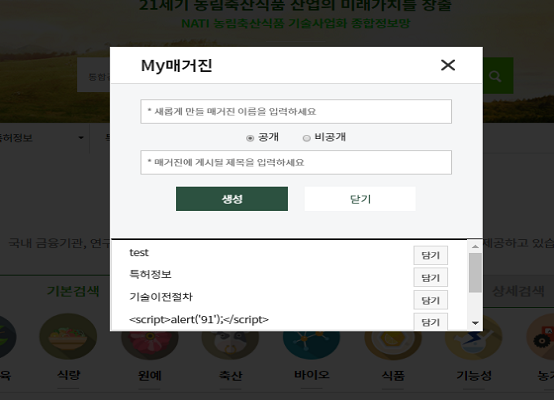Click 담기 button next to test

(430, 255)
